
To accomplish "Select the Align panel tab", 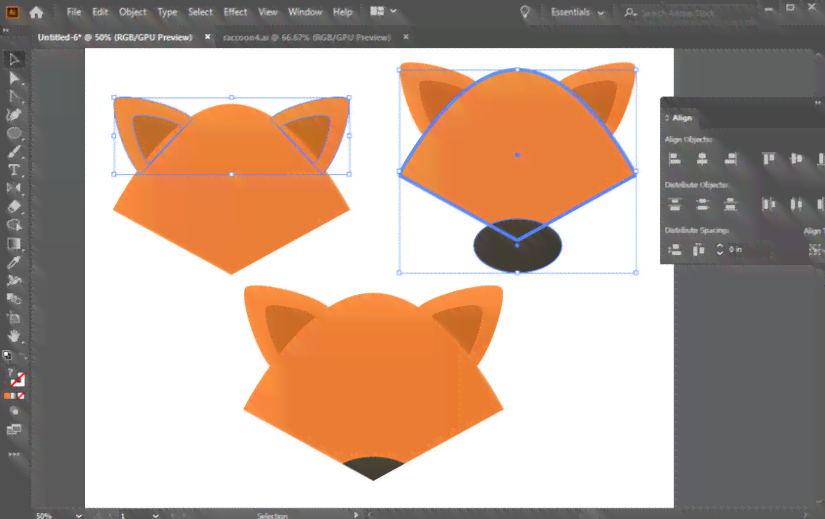I will coord(682,118).
